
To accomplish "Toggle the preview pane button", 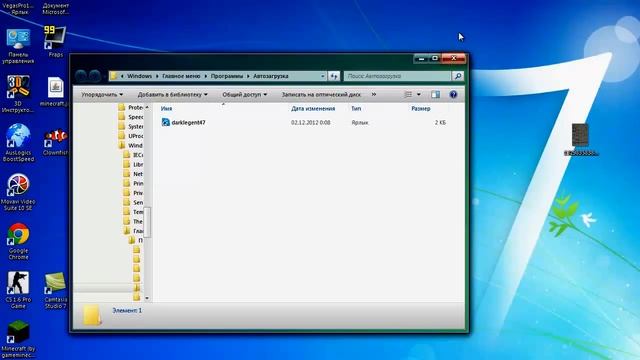I will coord(436,94).
